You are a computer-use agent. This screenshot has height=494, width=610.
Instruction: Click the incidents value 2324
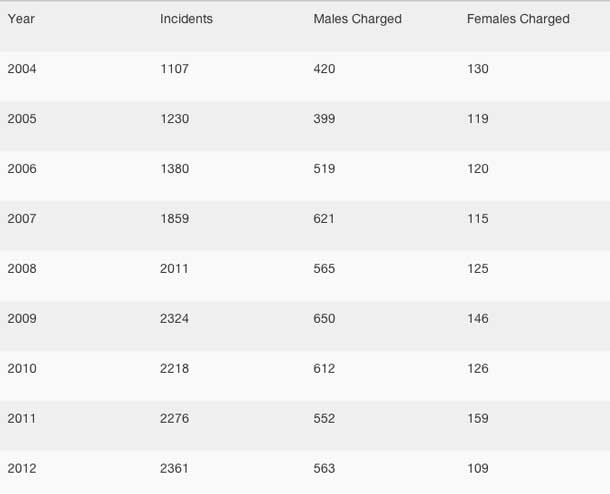[175, 319]
